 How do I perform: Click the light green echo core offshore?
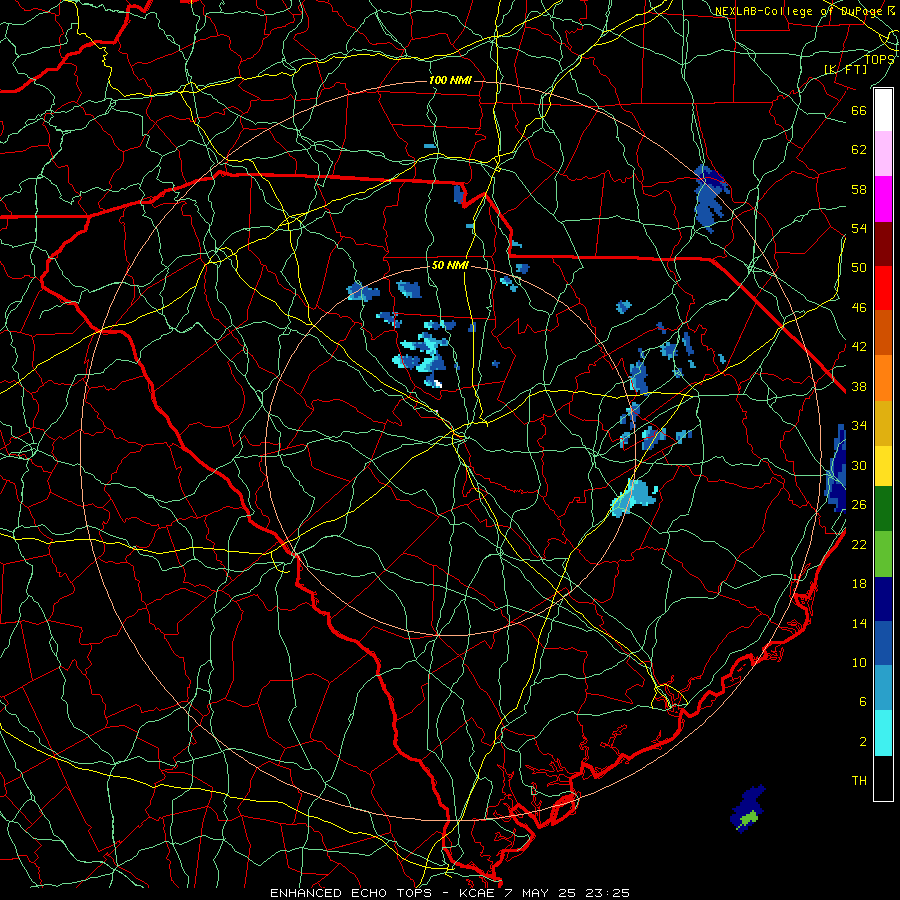748,817
